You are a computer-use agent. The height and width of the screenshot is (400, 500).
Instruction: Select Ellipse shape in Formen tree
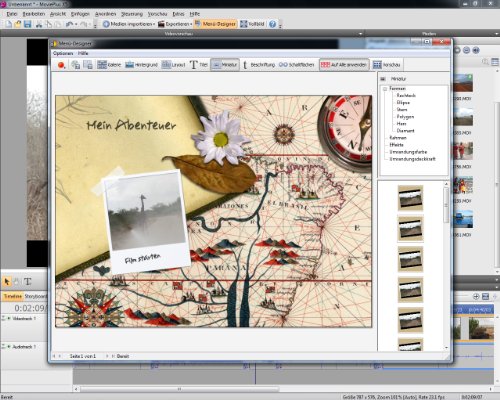[403, 102]
